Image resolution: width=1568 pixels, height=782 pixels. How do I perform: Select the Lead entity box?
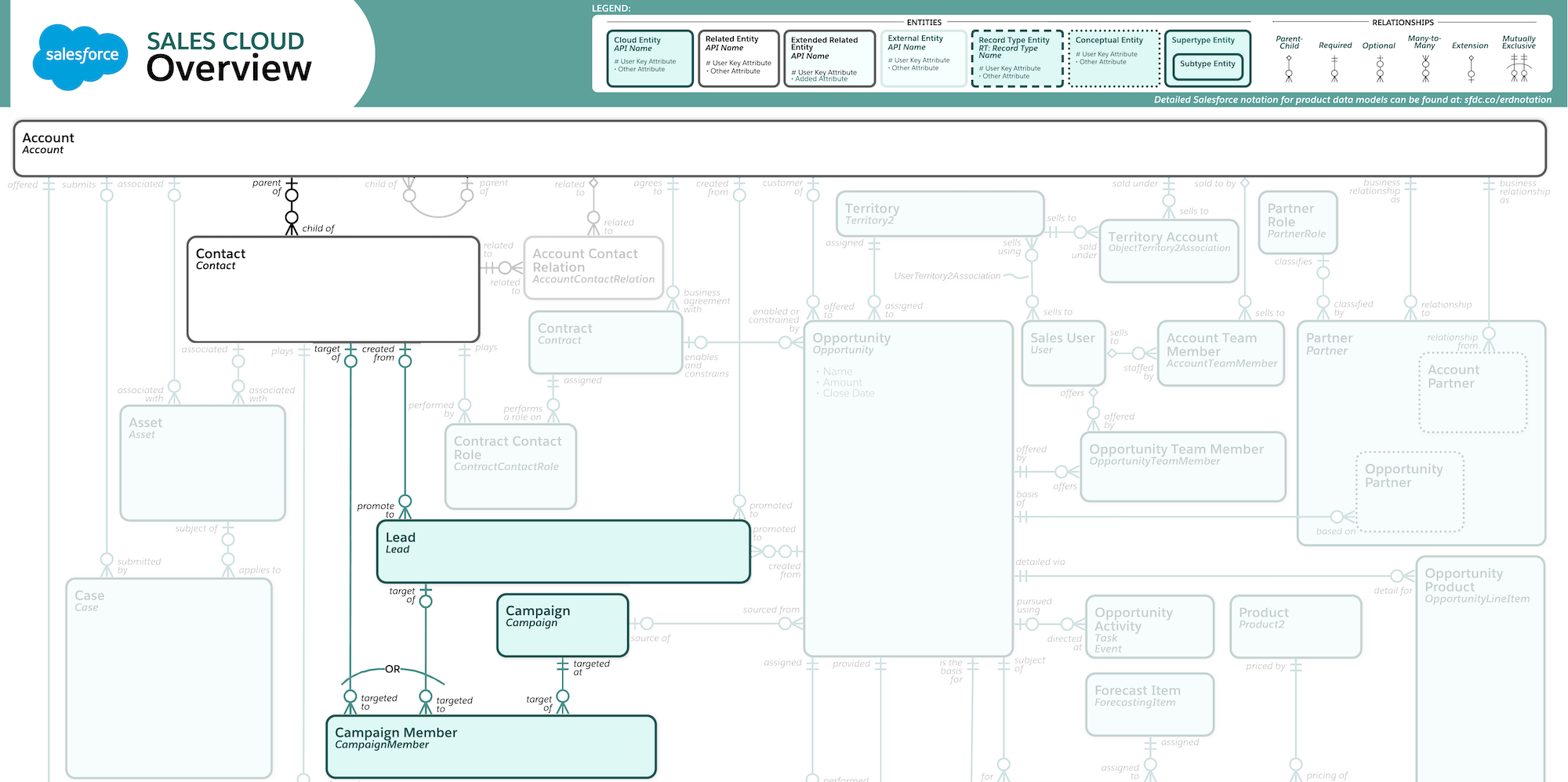click(564, 551)
